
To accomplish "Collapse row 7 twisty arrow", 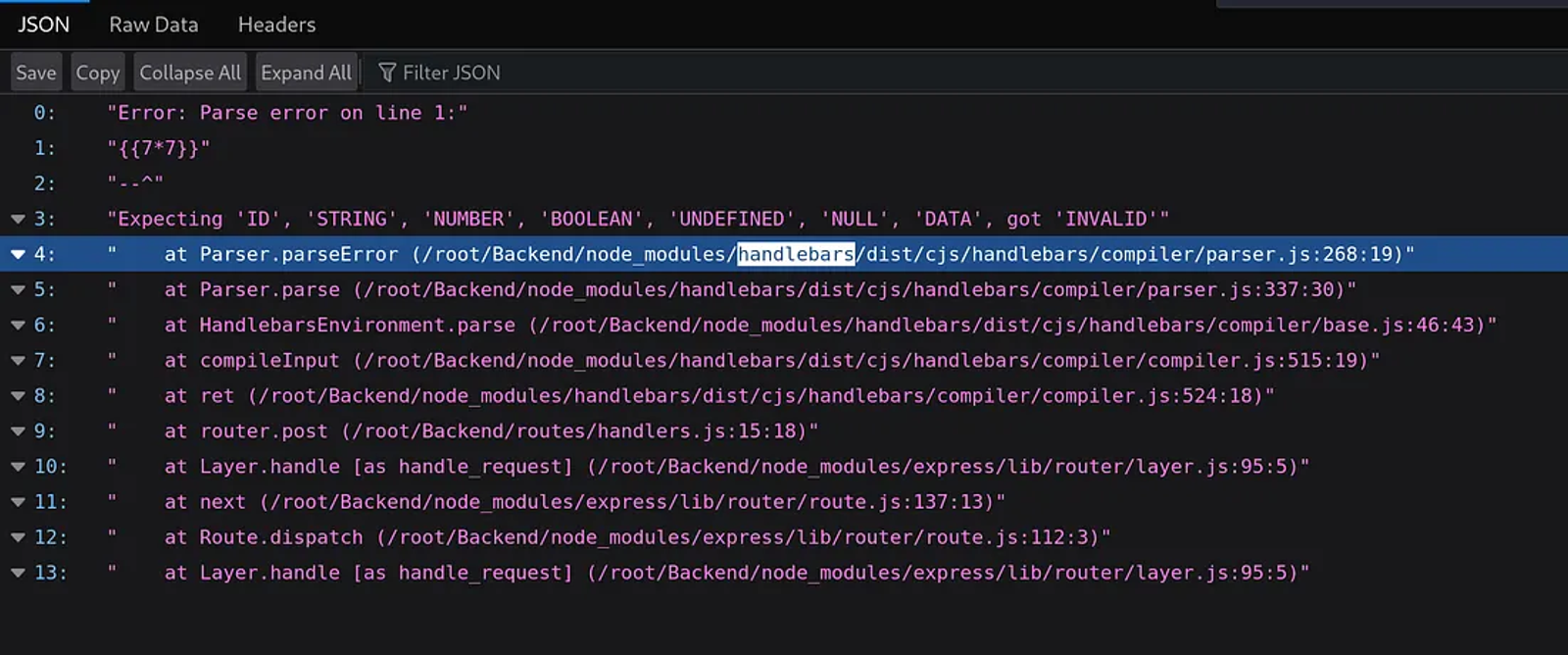I will pos(18,360).
